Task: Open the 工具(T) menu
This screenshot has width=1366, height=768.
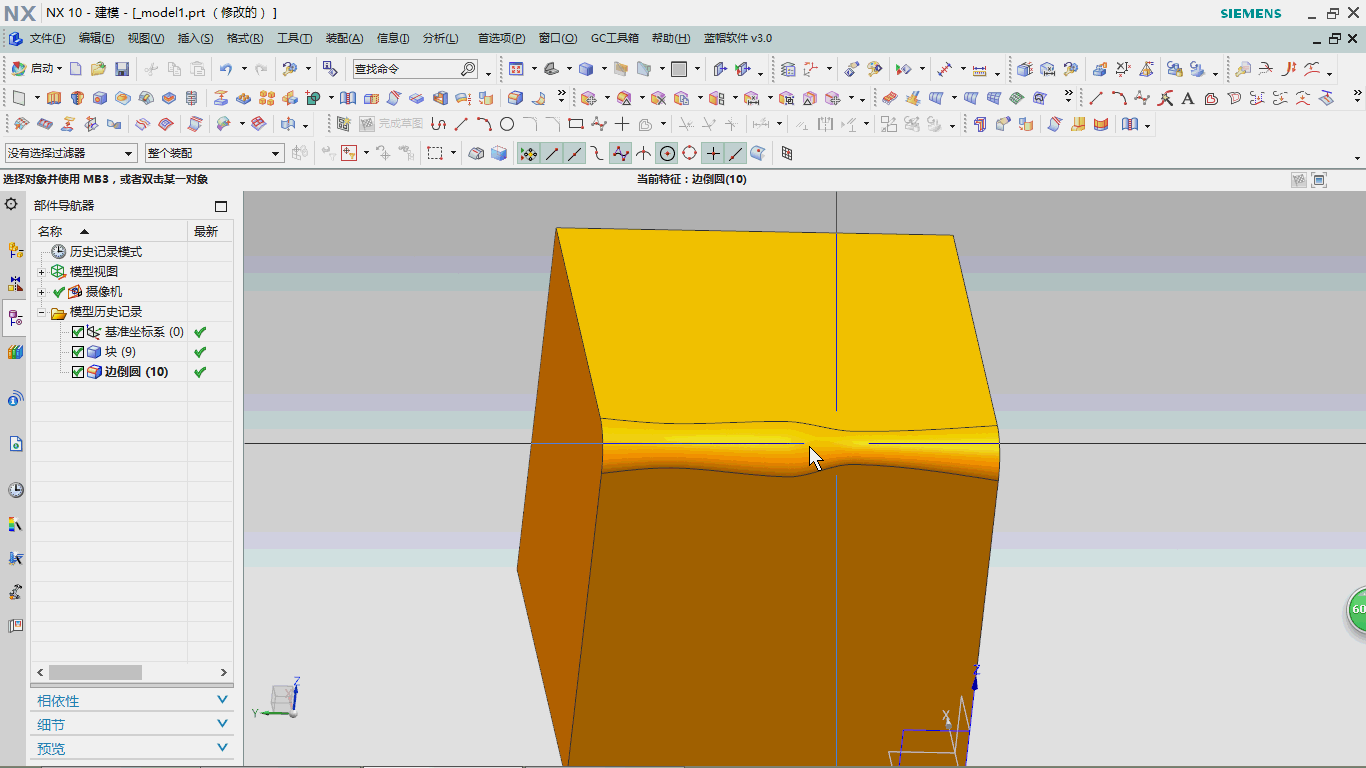Action: pyautogui.click(x=294, y=38)
